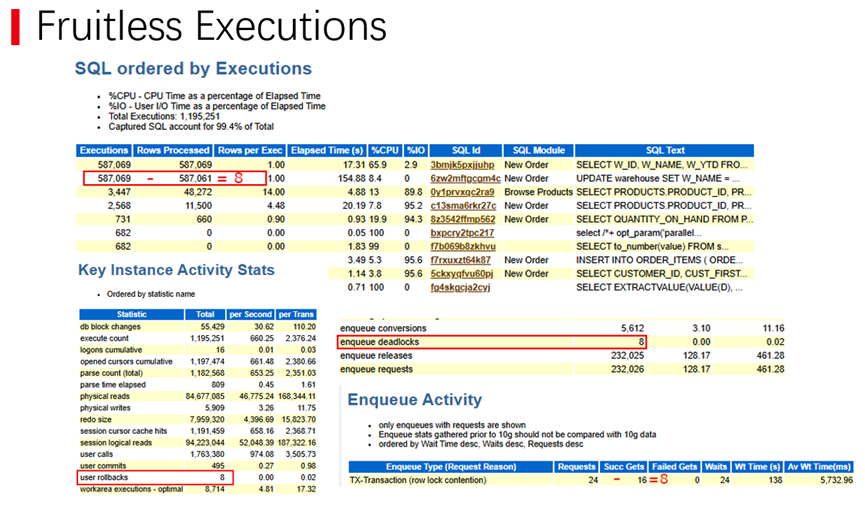Open the 8z3542ffmp562 SQL Id link

click(463, 219)
